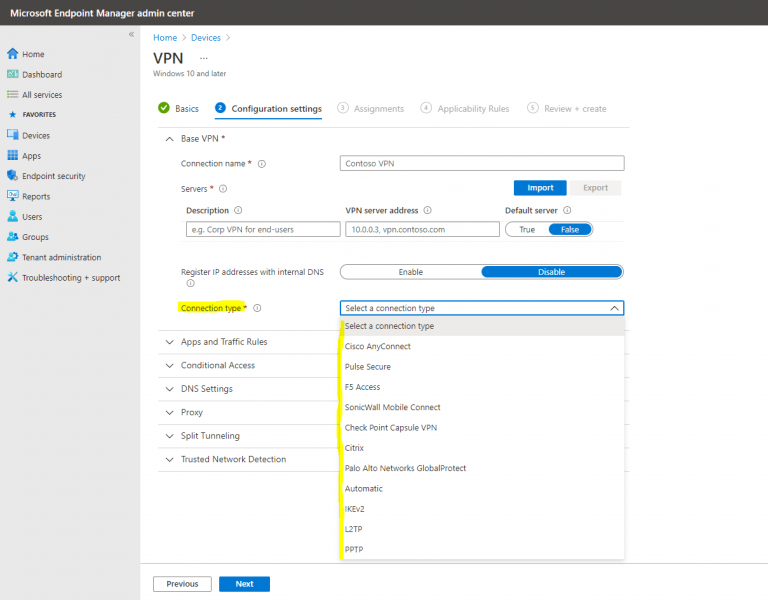This screenshot has width=768, height=600.
Task: Choose Pulse Secure connection type
Action: (482, 367)
